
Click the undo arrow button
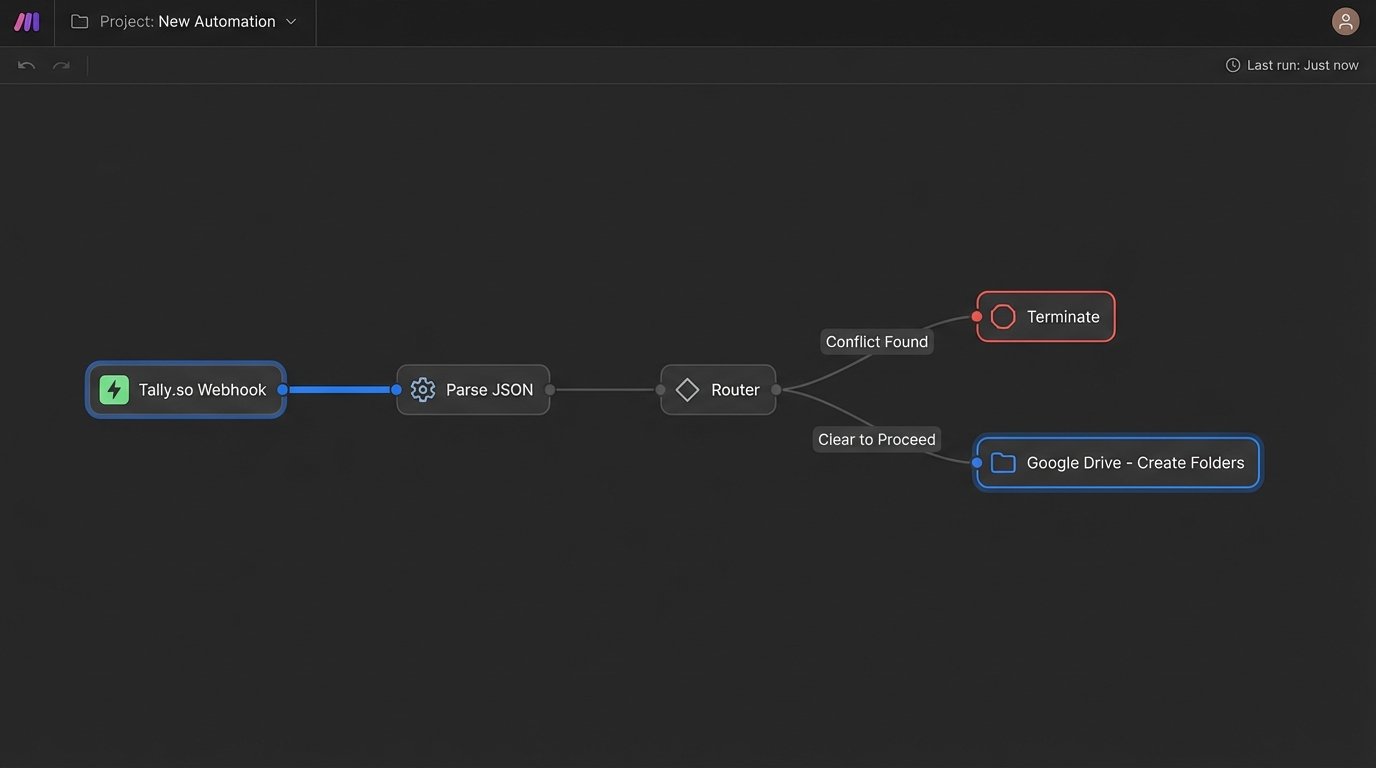[25, 64]
